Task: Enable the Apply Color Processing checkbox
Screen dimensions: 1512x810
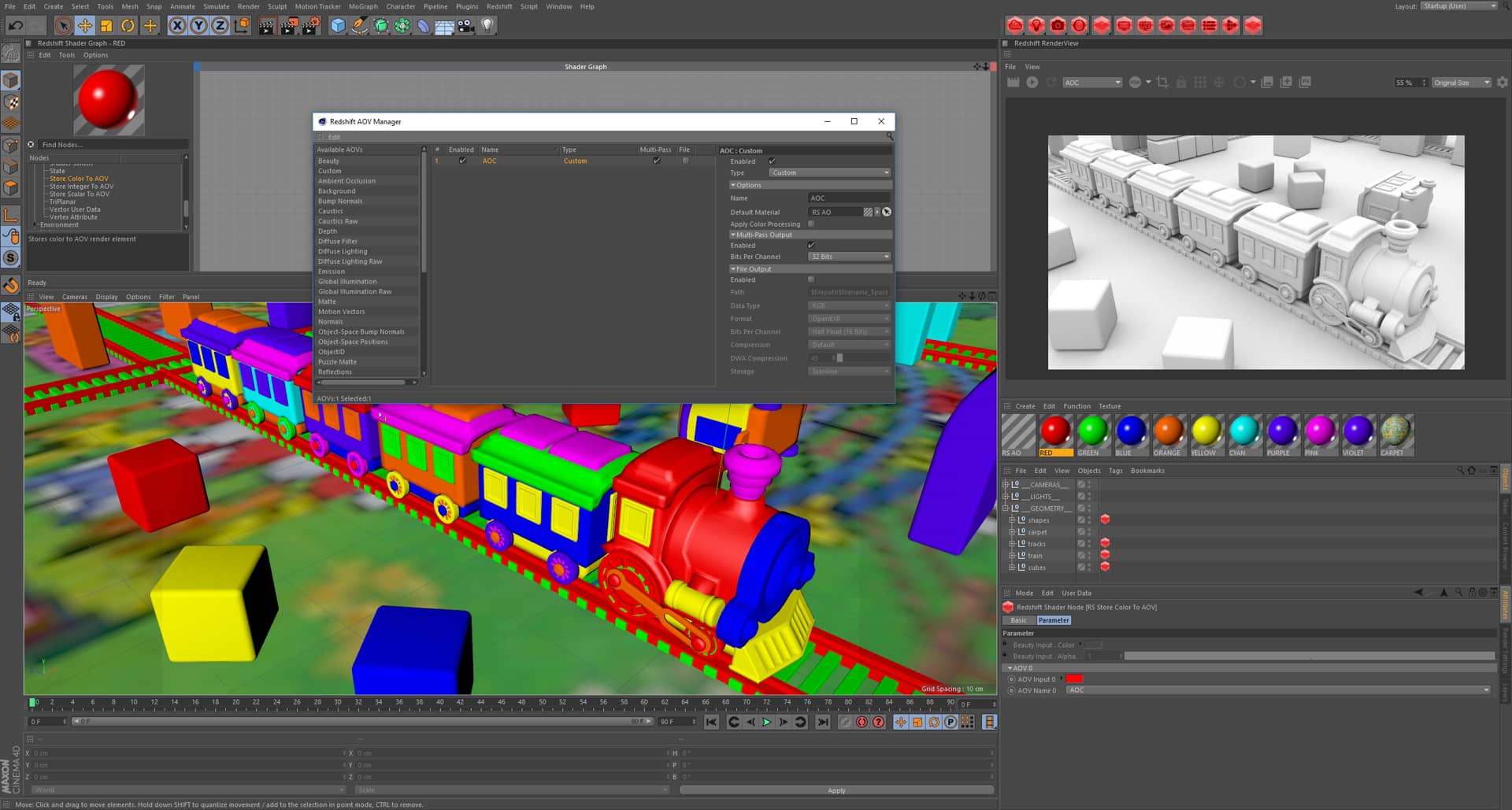Action: (x=810, y=224)
